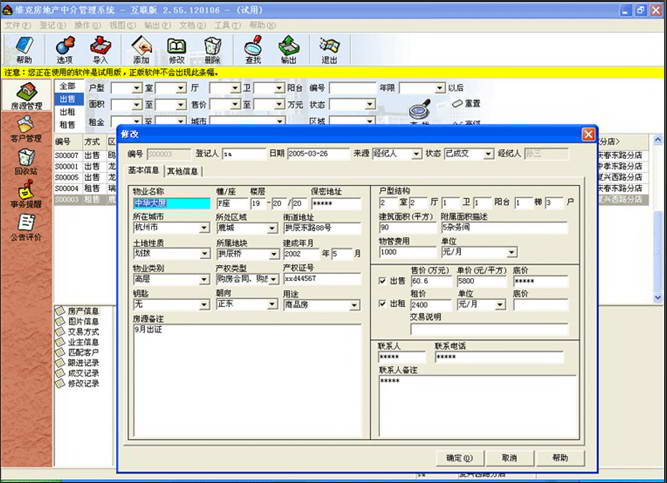Switch to the 其他信息 tab
Image resolution: width=667 pixels, height=483 pixels.
click(182, 171)
